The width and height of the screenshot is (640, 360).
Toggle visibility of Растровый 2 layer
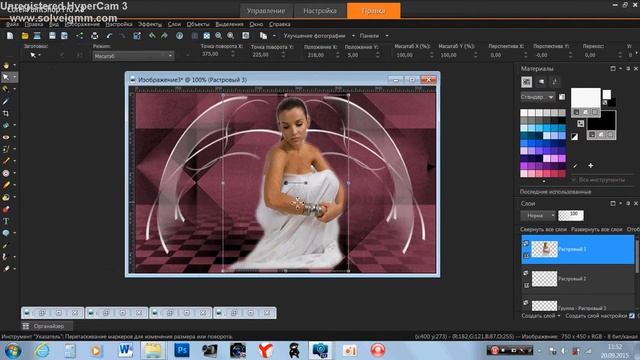click(526, 273)
